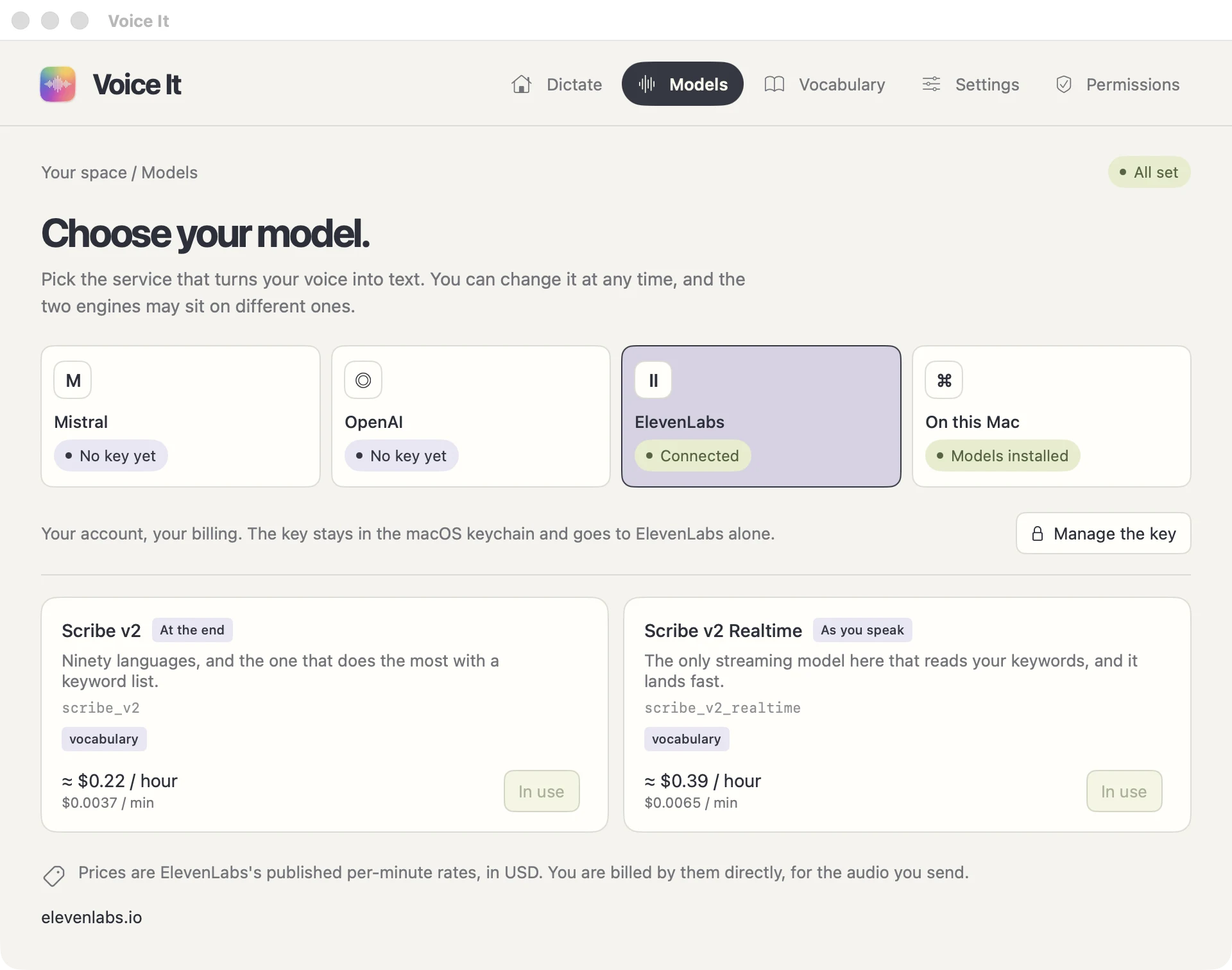Screen dimensions: 1232x970
Task: Click In use button for Scribe v2
Action: (x=542, y=791)
